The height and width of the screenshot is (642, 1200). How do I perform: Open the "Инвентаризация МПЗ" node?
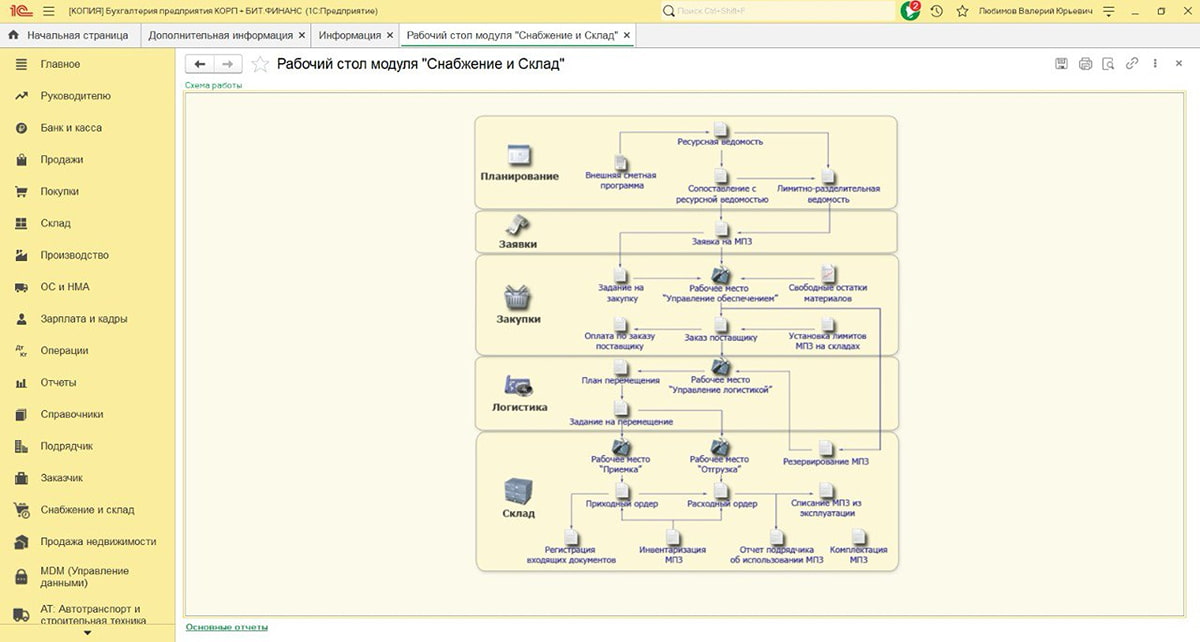point(673,548)
